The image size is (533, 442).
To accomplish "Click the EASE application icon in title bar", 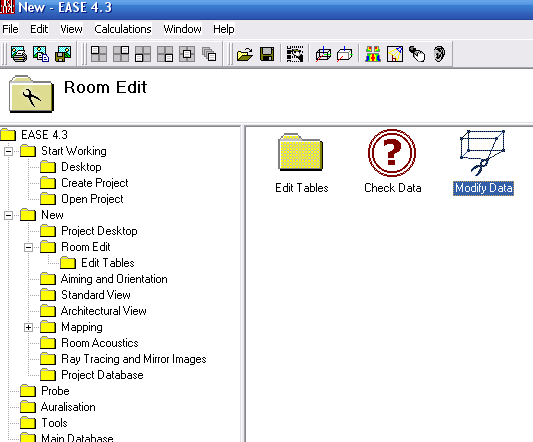I will [x=7, y=7].
